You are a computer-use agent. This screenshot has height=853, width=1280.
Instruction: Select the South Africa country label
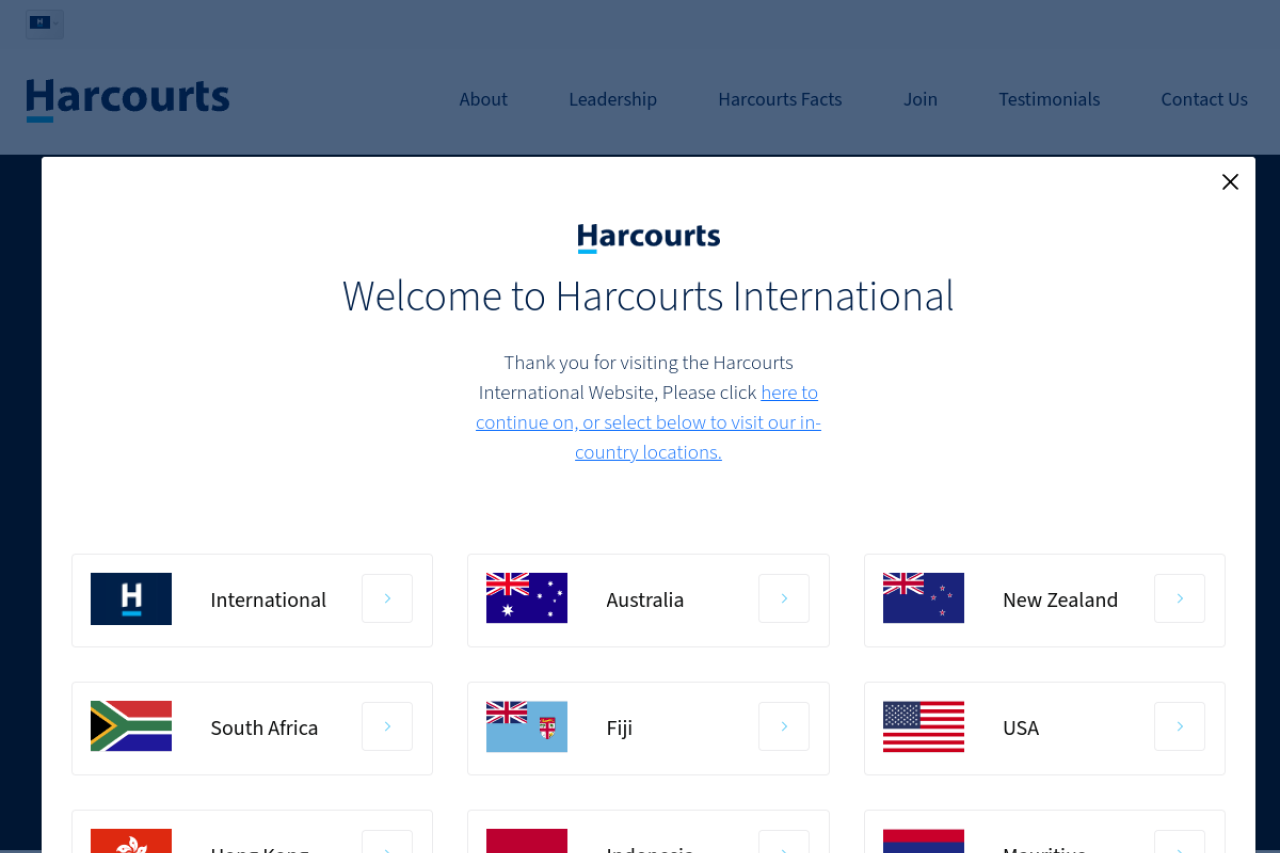[x=264, y=728]
